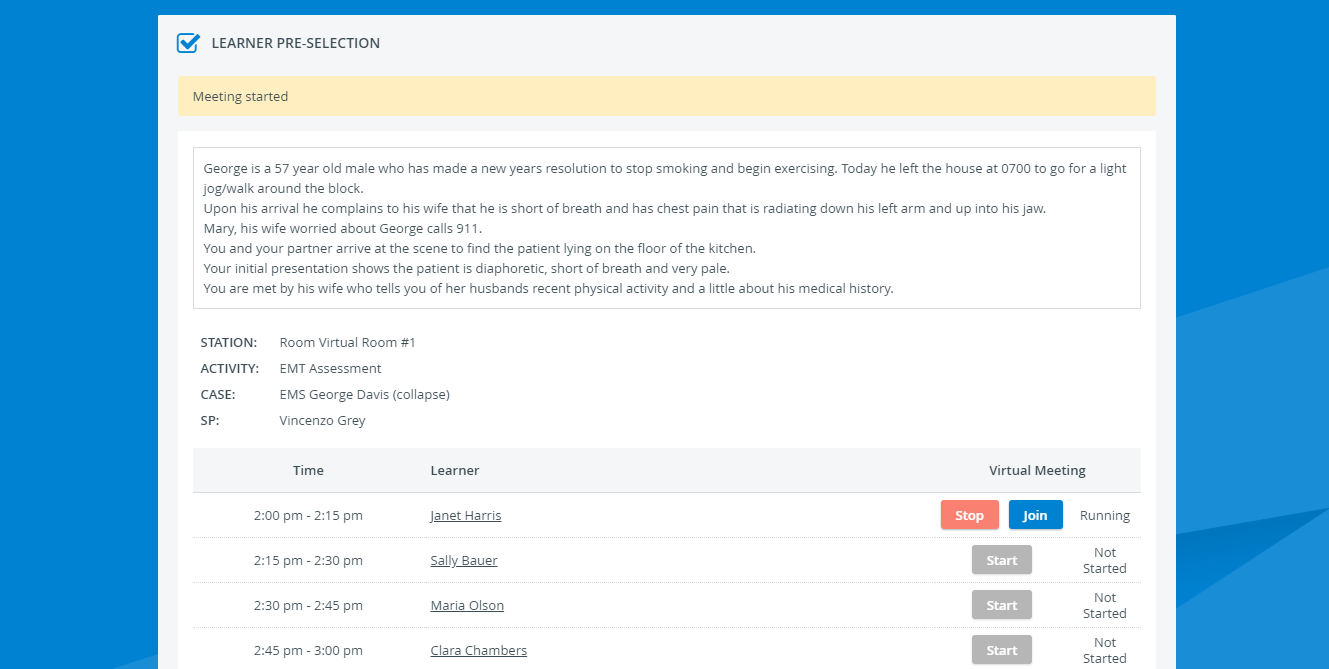Select the Virtual Meeting column header
The height and width of the screenshot is (669, 1329).
tap(1037, 470)
